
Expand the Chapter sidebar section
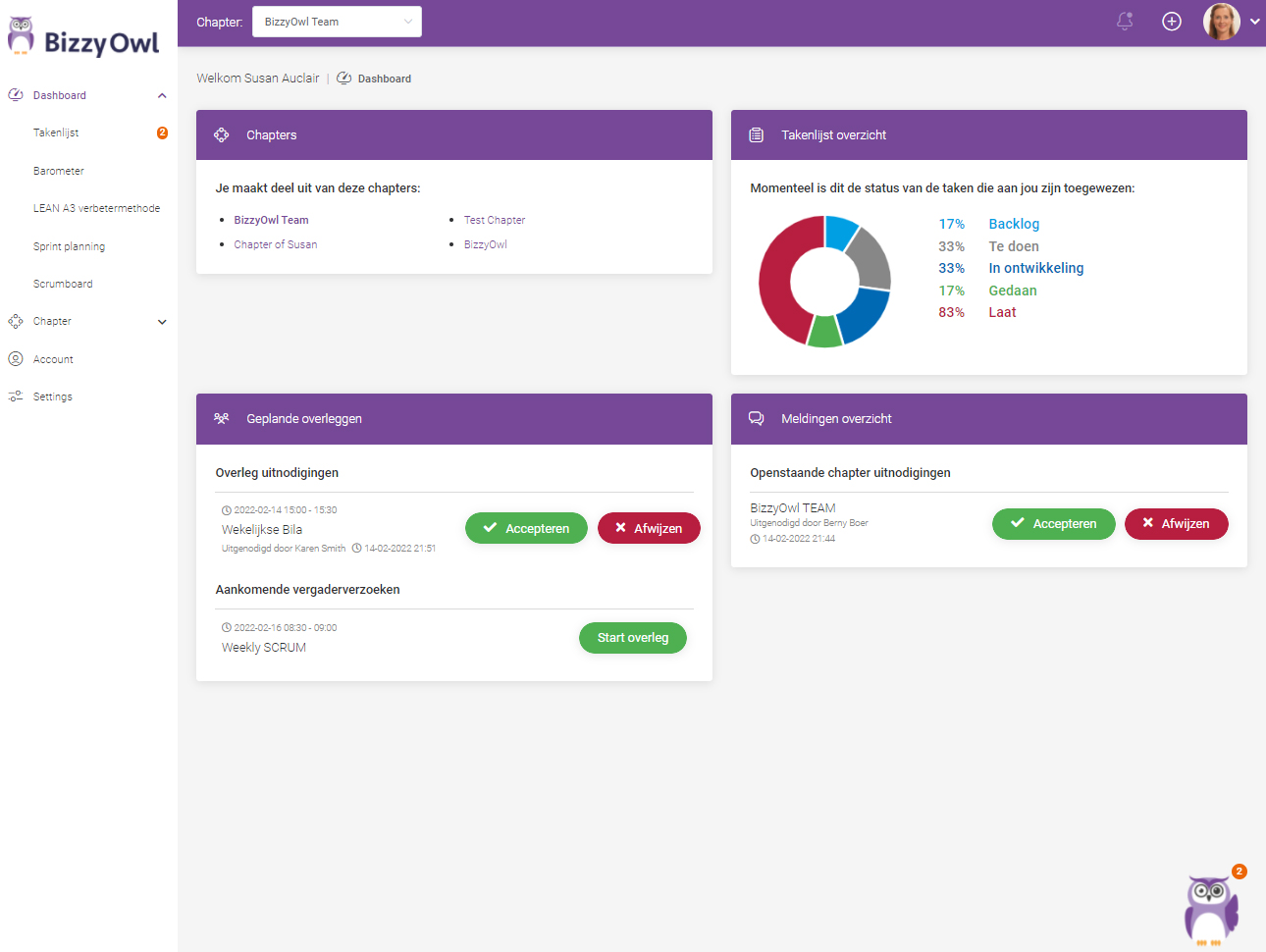(x=162, y=322)
